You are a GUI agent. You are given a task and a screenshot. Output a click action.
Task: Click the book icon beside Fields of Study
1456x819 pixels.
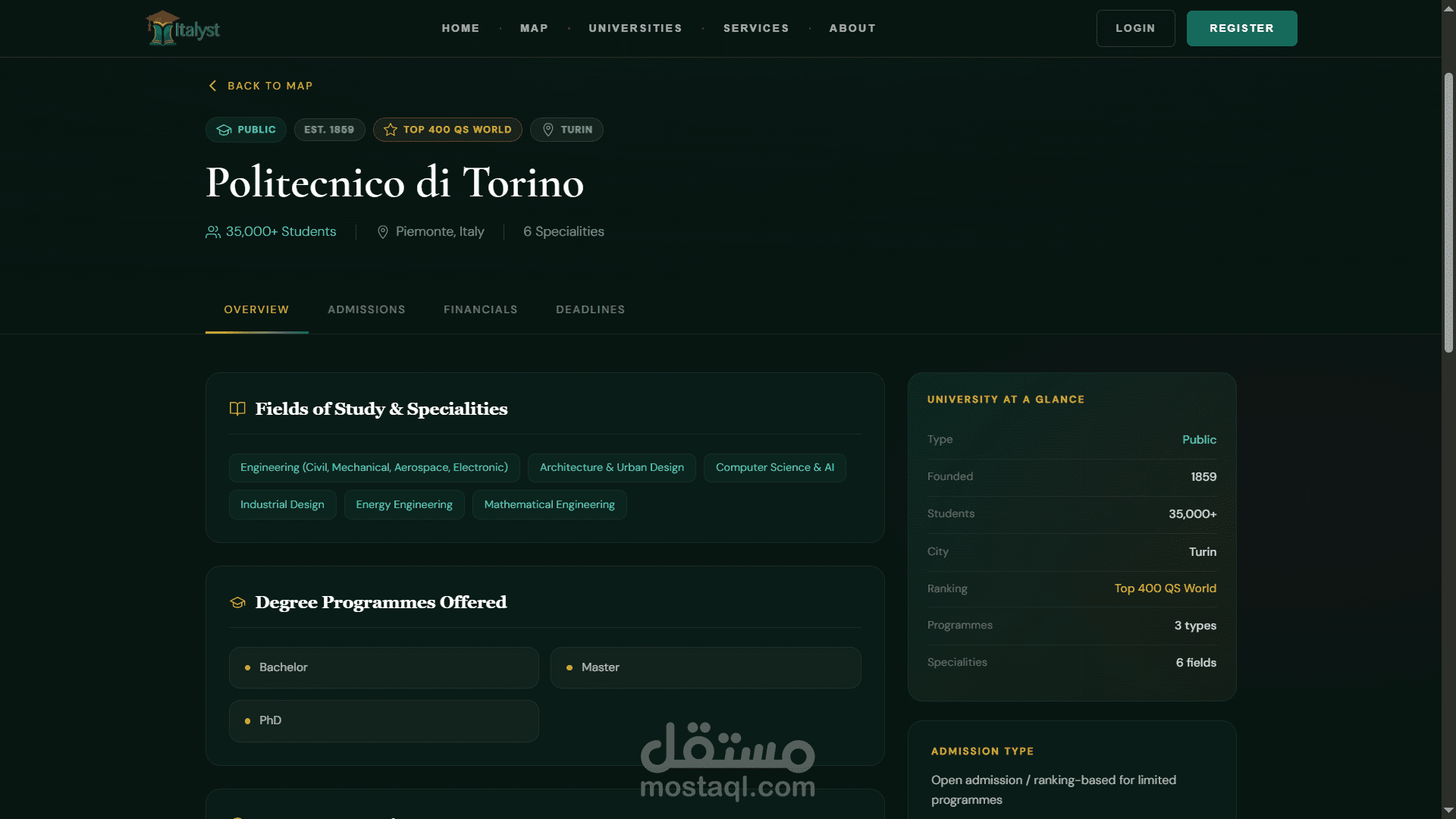237,409
